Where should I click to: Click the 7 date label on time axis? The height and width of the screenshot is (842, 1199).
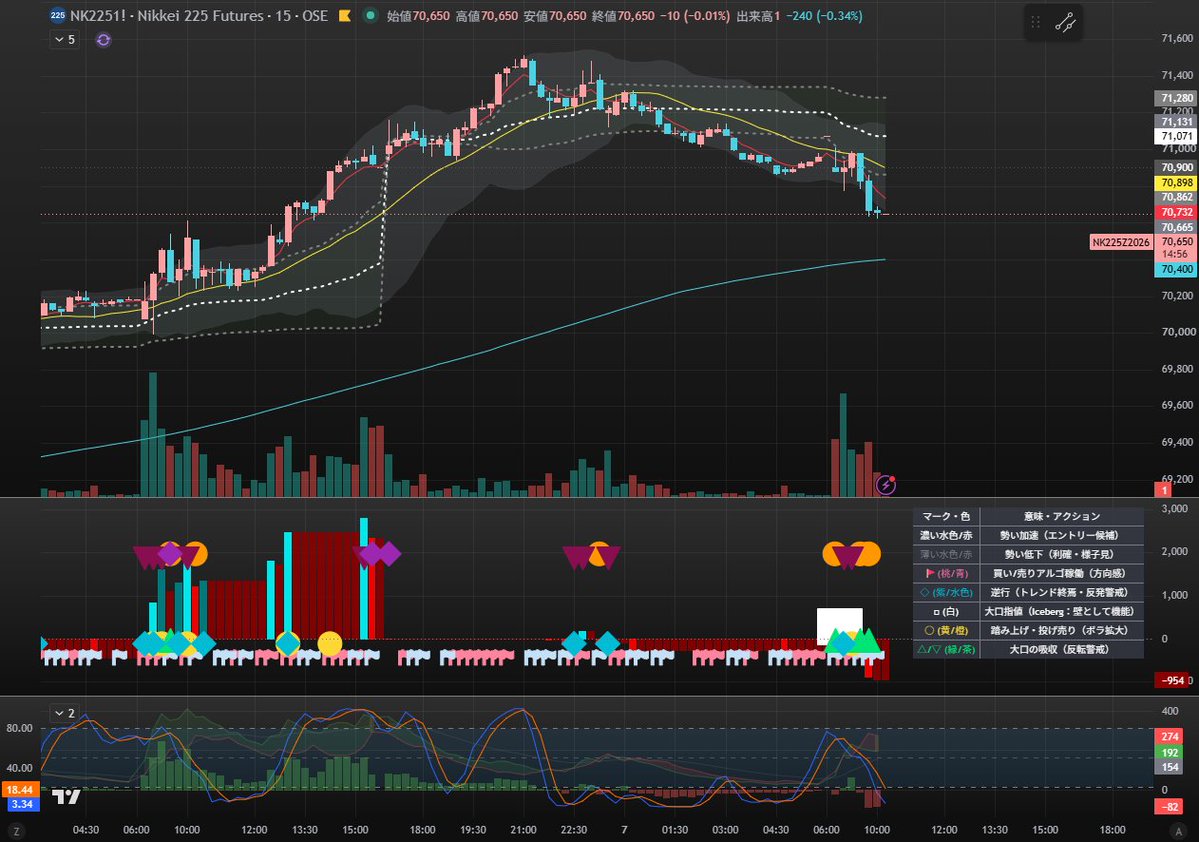point(624,830)
